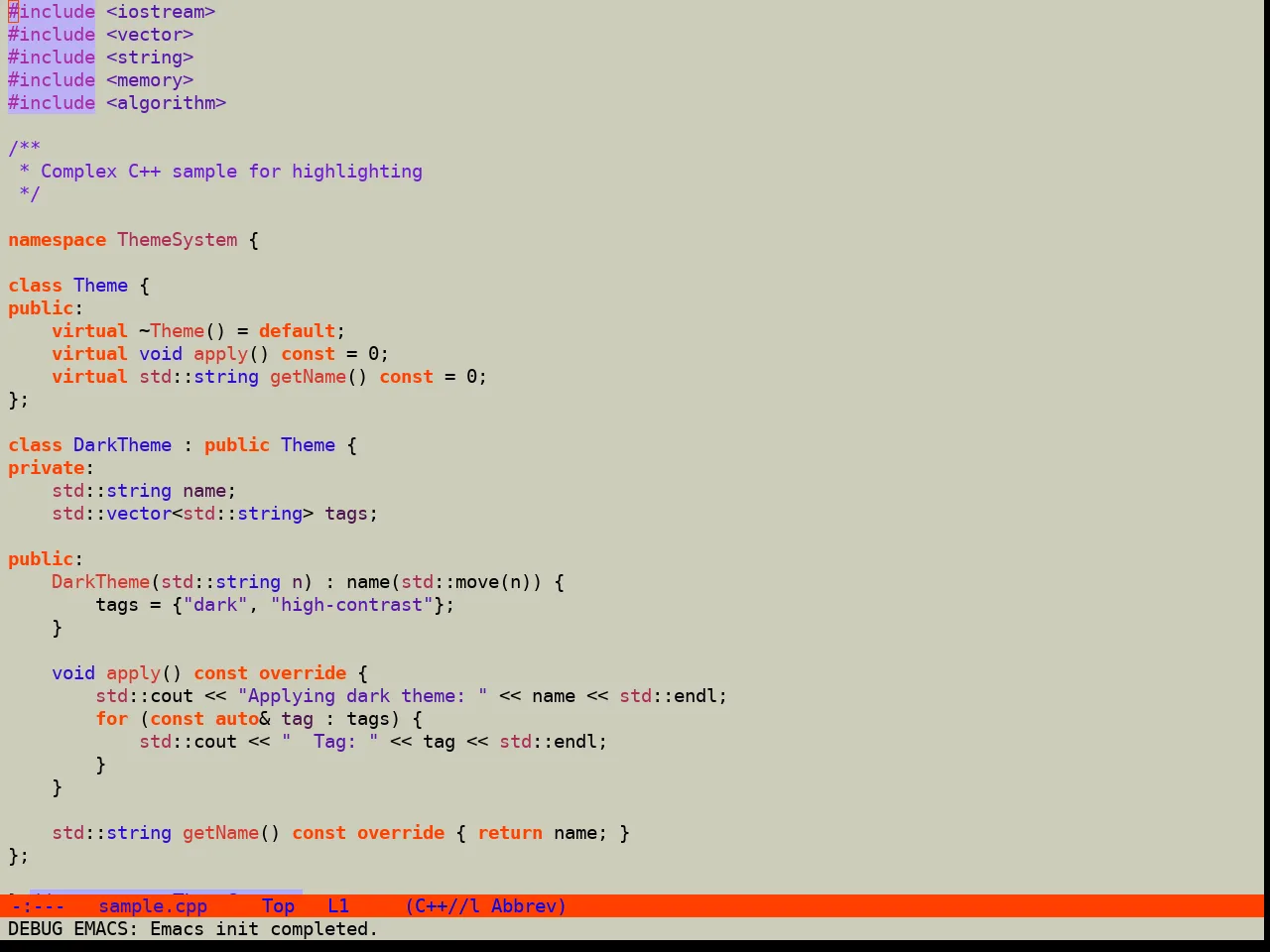Image resolution: width=1270 pixels, height=952 pixels.
Task: Click the 'for' keyword of the loop
Action: click(x=112, y=719)
